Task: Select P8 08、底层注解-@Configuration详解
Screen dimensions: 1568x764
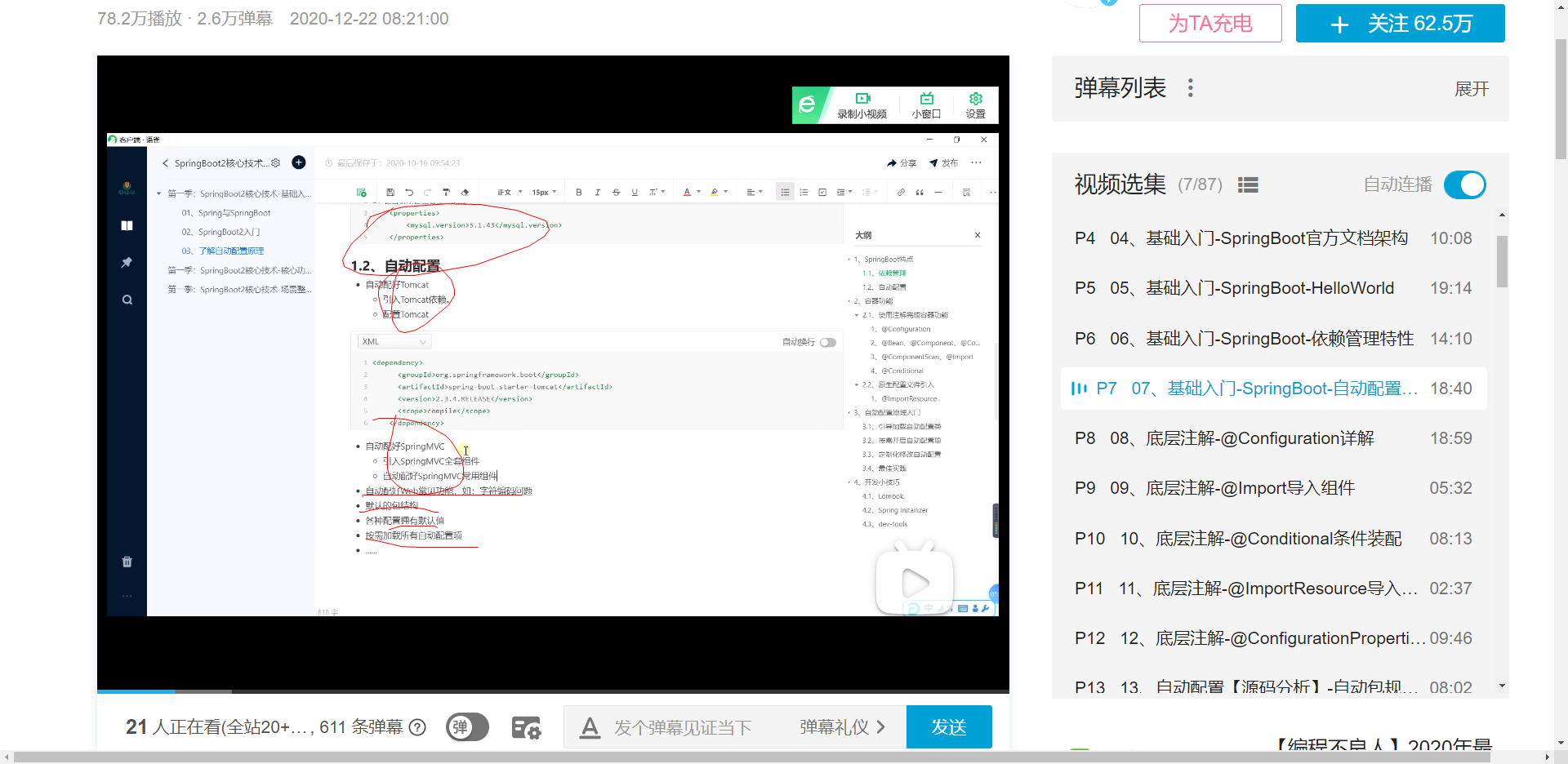Action: pyautogui.click(x=1273, y=438)
